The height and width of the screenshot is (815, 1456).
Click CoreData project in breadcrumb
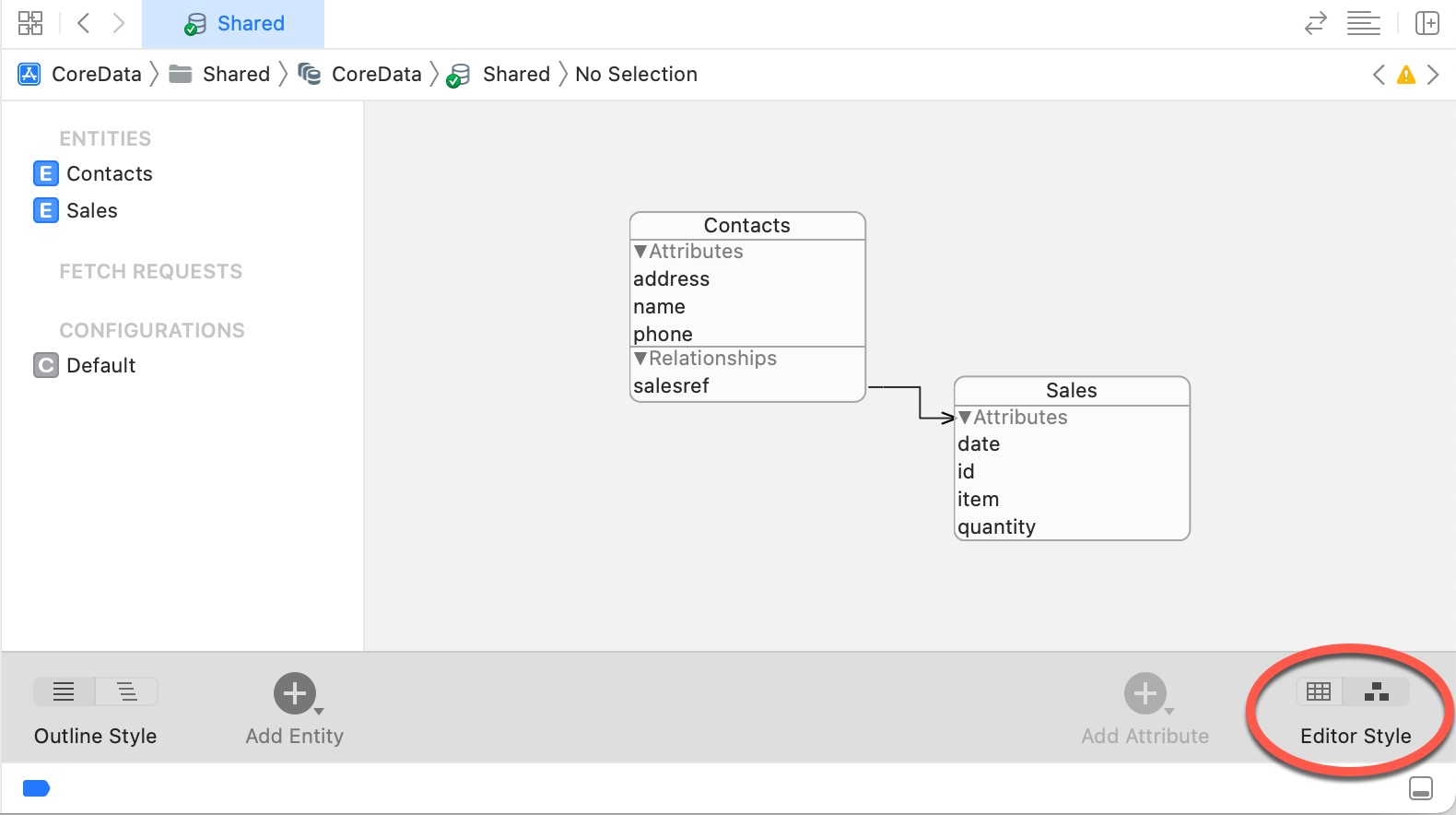point(80,74)
